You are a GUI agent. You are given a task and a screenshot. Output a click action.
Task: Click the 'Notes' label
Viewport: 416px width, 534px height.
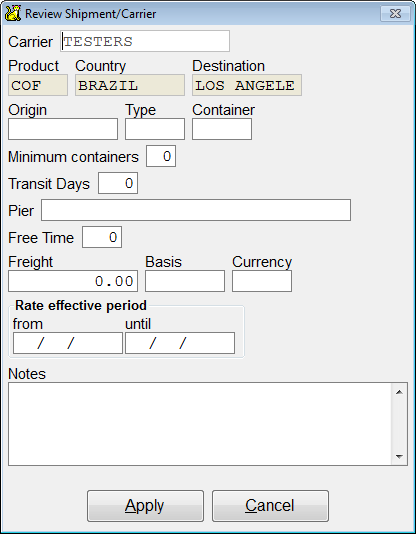[x=27, y=374]
